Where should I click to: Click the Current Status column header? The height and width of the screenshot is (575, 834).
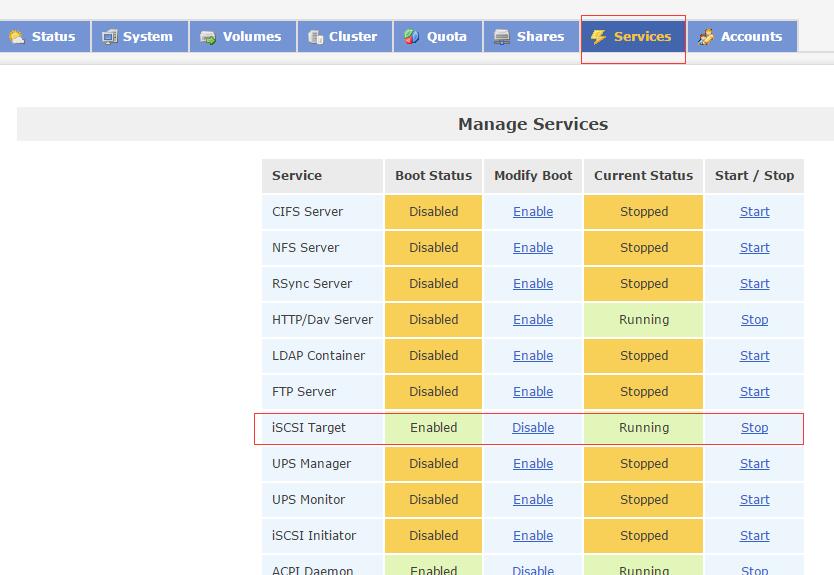click(x=644, y=176)
